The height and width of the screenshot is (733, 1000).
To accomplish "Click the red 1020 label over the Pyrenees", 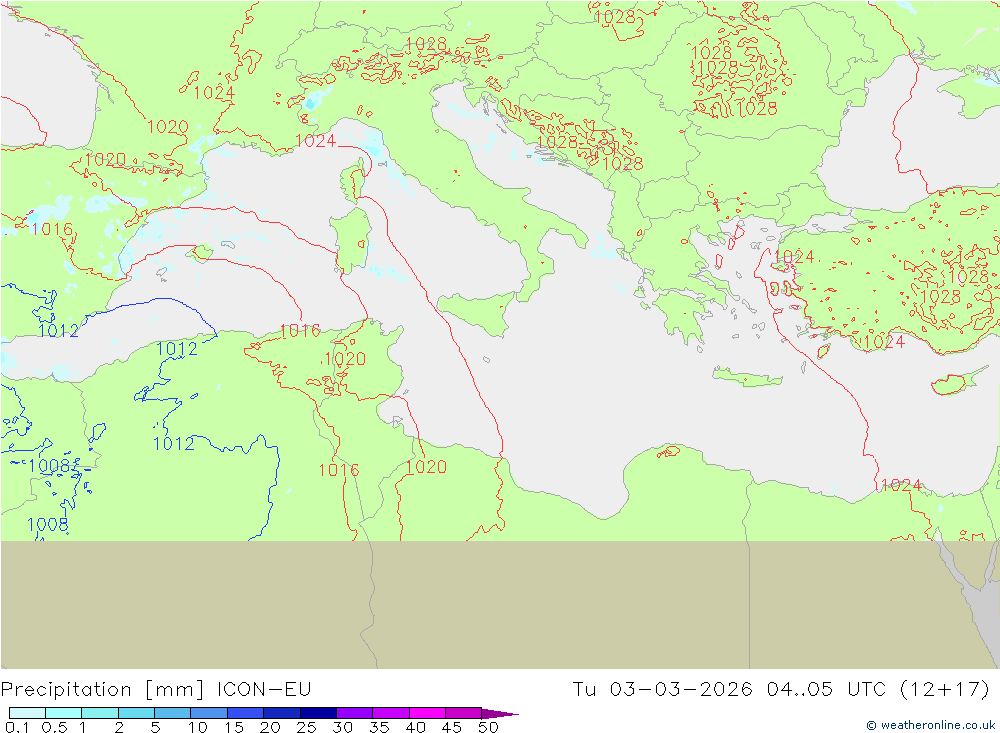I will pyautogui.click(x=105, y=159).
